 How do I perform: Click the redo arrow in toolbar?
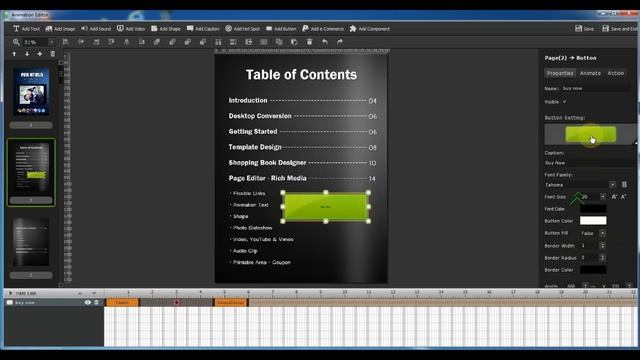340,42
